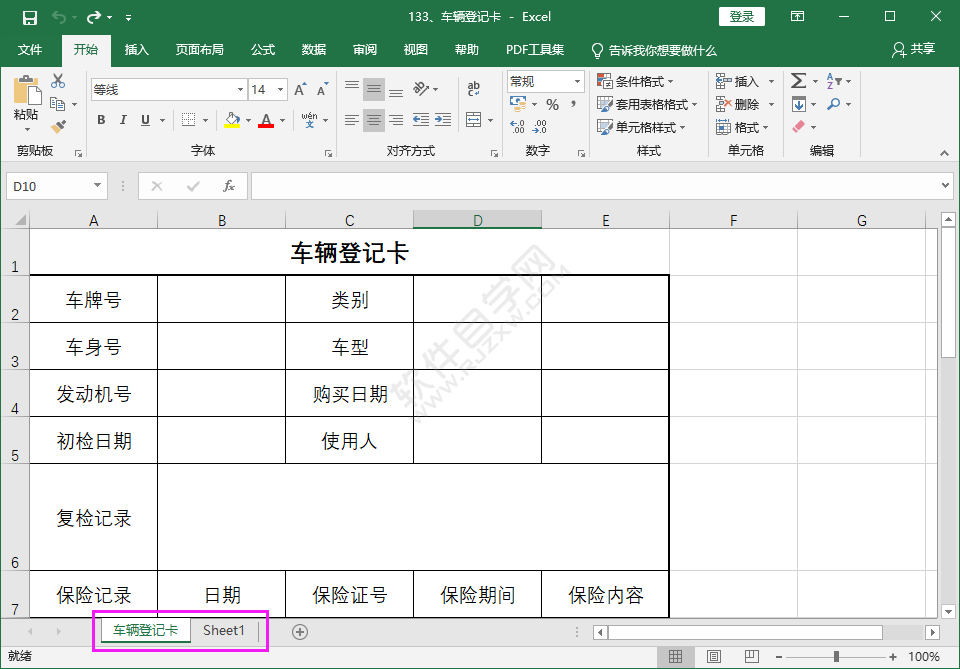Viewport: 960px width, 669px height.
Task: Switch to the 插入 ribbon tab
Action: [137, 49]
